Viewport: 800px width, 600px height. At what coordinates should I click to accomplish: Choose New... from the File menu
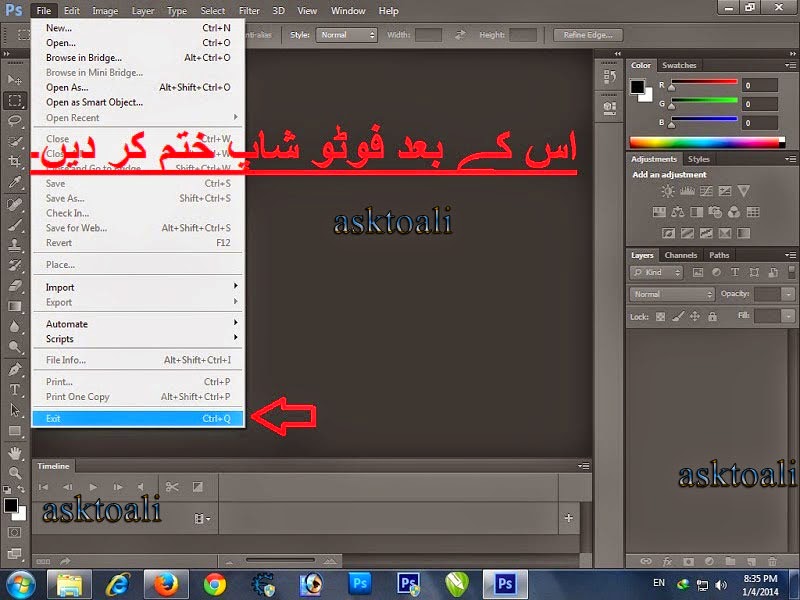[138, 28]
